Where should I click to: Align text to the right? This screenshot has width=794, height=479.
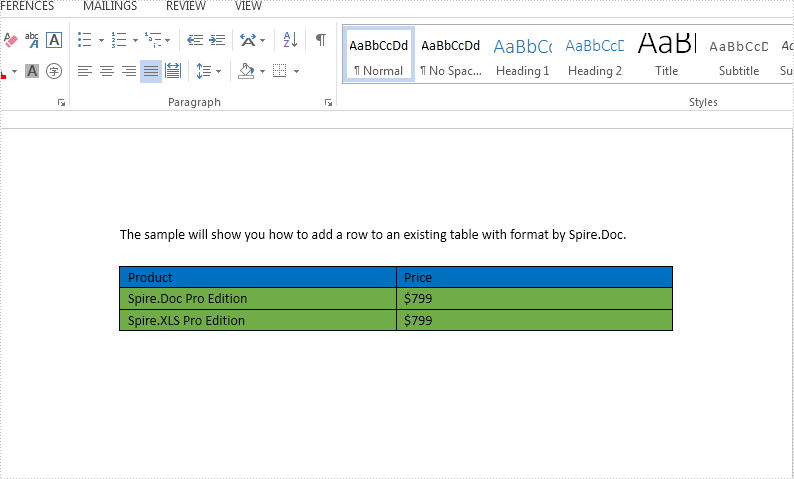[129, 71]
